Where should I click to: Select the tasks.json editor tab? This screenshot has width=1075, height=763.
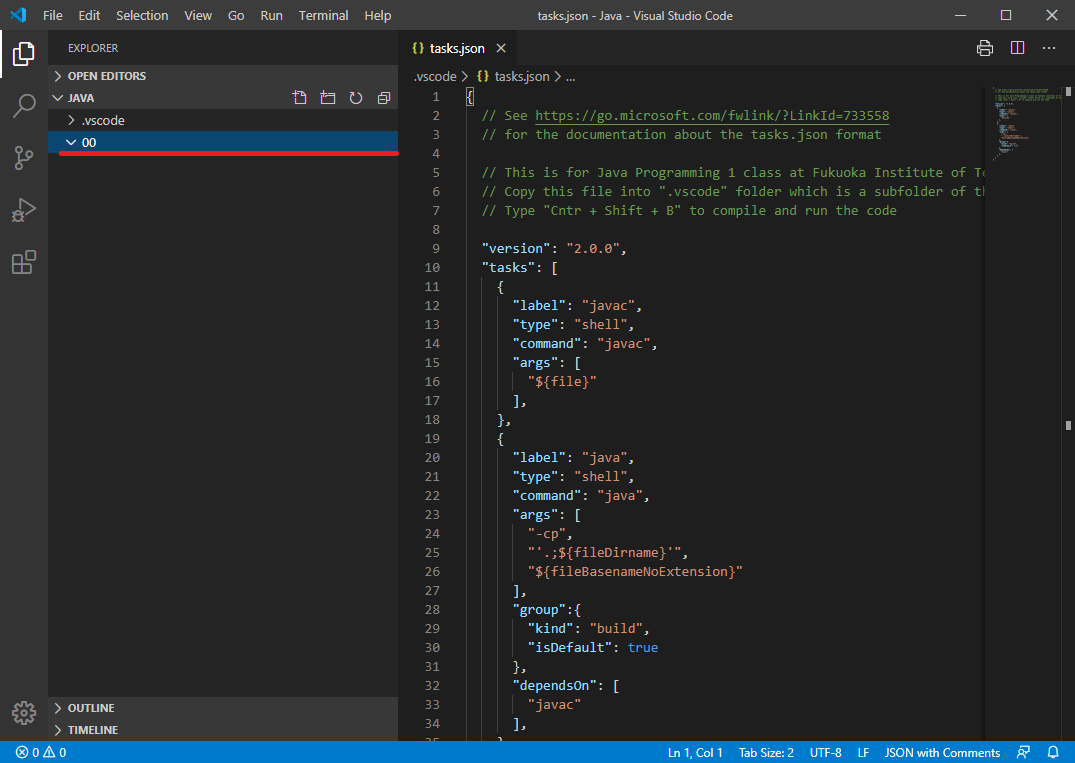pyautogui.click(x=458, y=48)
